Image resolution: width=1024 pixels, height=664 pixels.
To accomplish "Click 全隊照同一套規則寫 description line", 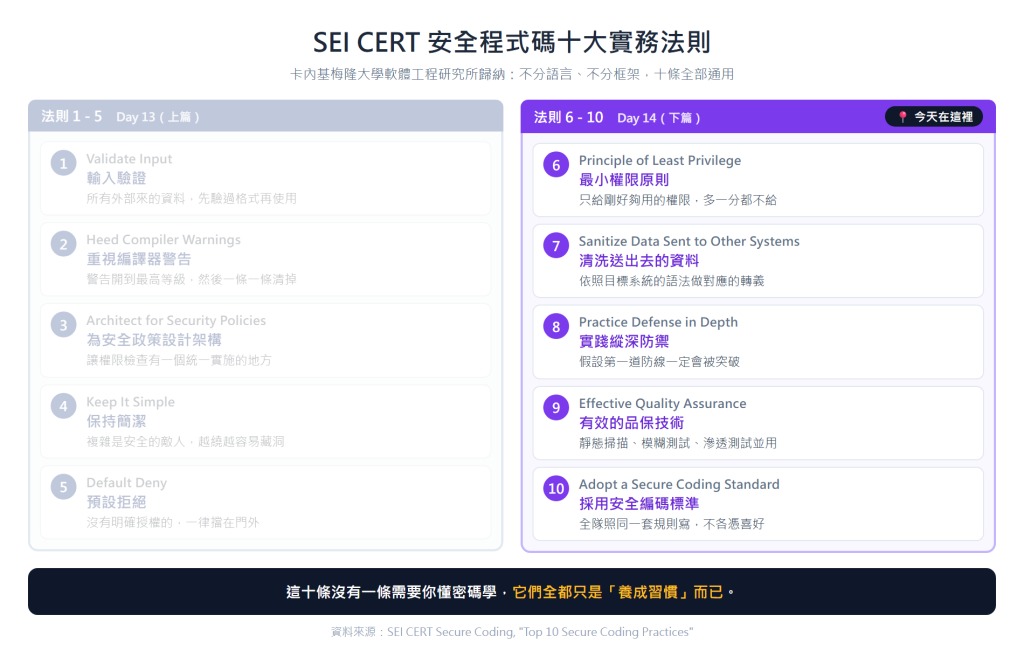I will [671, 524].
